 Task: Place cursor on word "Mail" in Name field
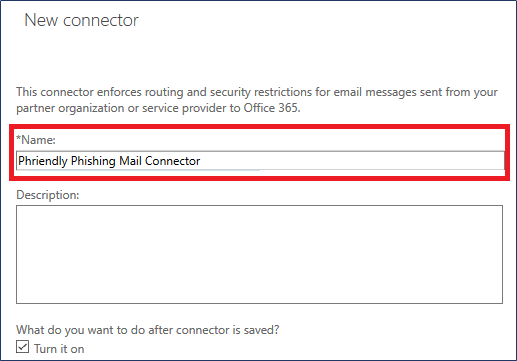click(x=130, y=161)
